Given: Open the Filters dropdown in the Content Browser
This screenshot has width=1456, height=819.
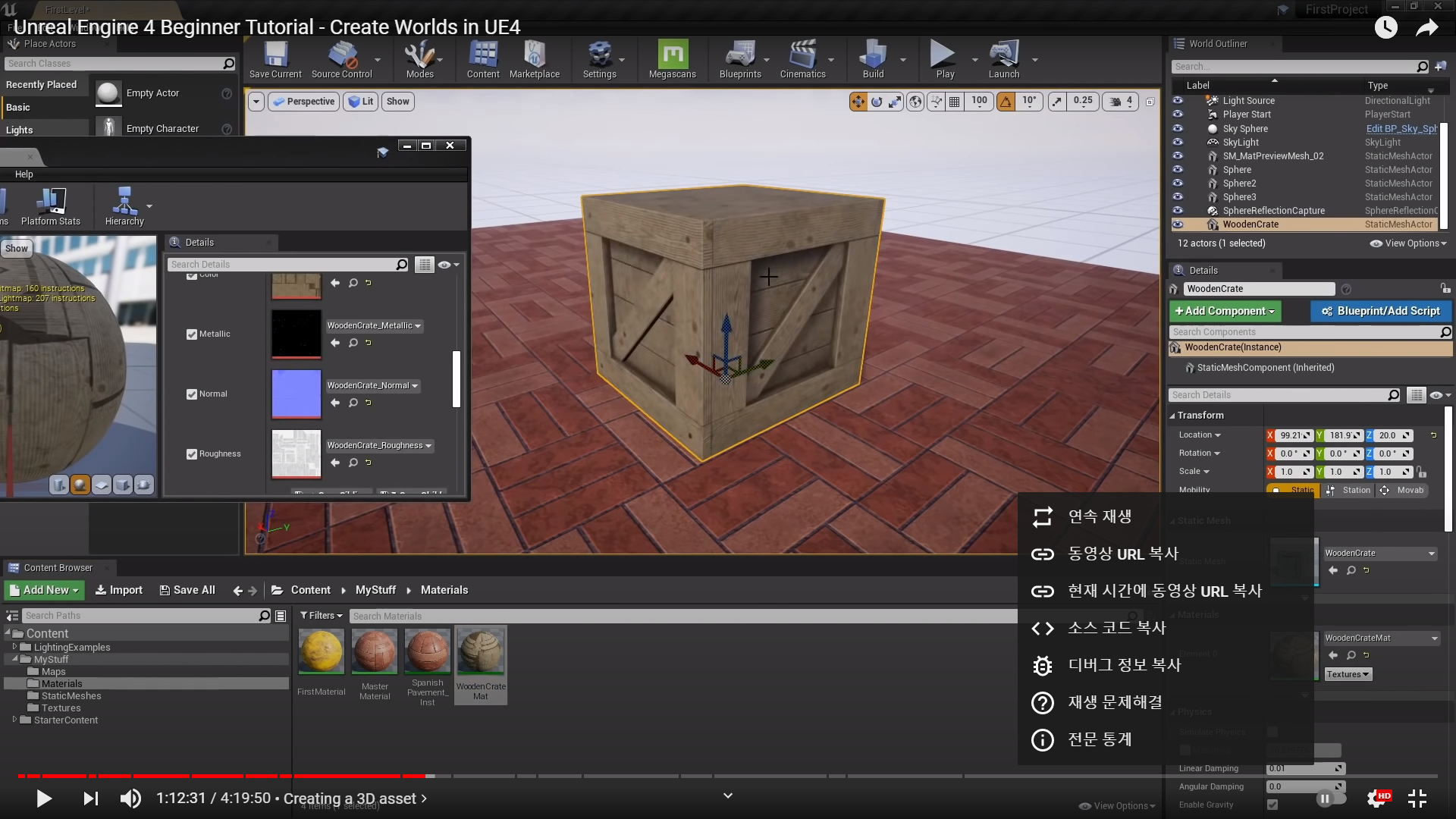Looking at the screenshot, I should [321, 616].
